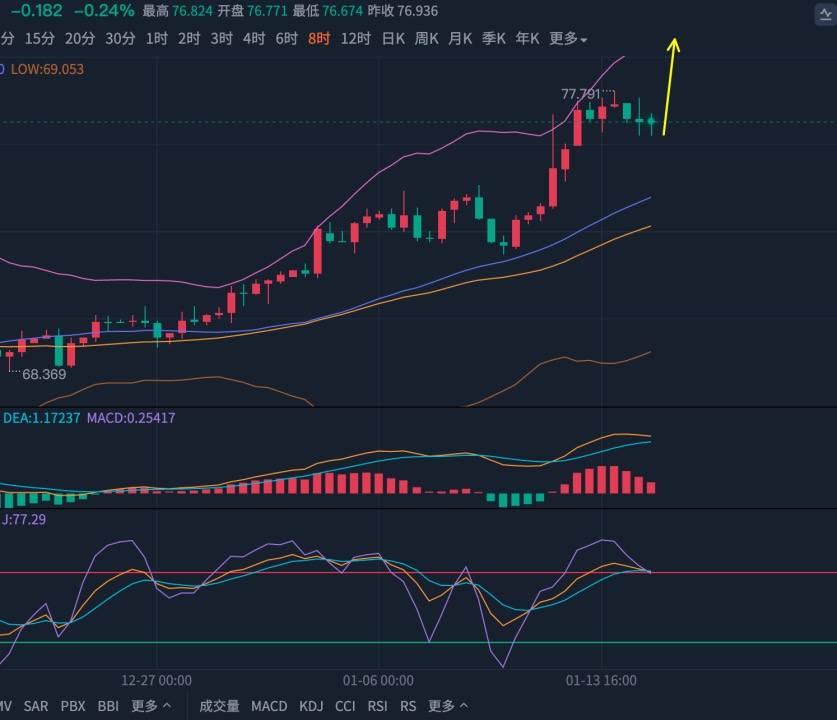This screenshot has width=837, height=720.
Task: Select the RSI sub-indicator
Action: click(377, 706)
